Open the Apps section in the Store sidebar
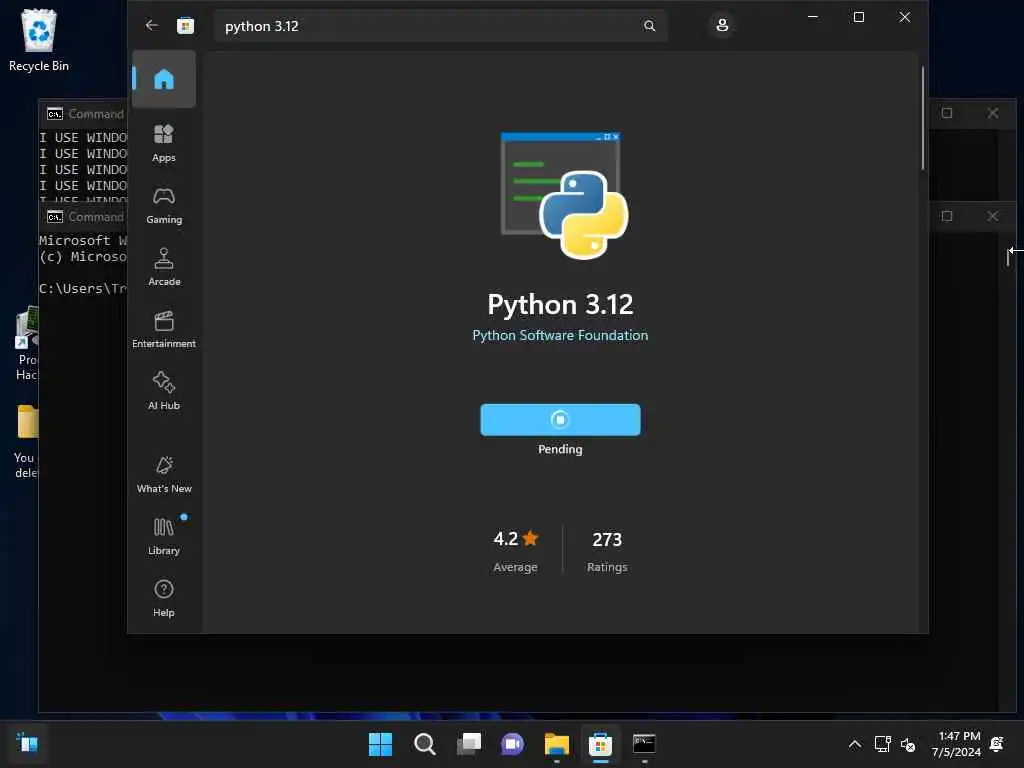This screenshot has height=768, width=1024. click(x=164, y=143)
